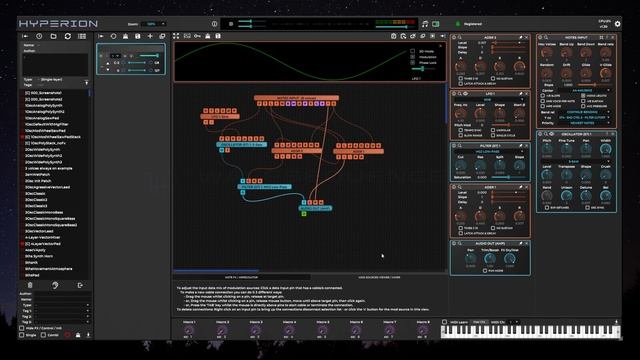Click the Macro 1 knob
Viewport: 640px width, 360px height.
coord(189,330)
